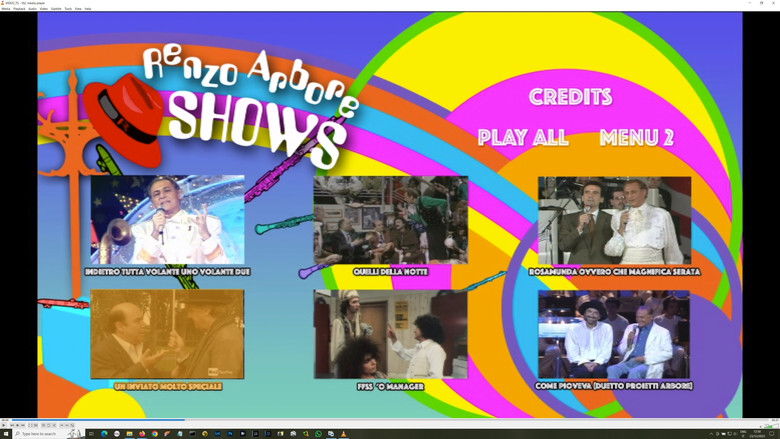Open WhatsApp from the taskbar

point(318,434)
